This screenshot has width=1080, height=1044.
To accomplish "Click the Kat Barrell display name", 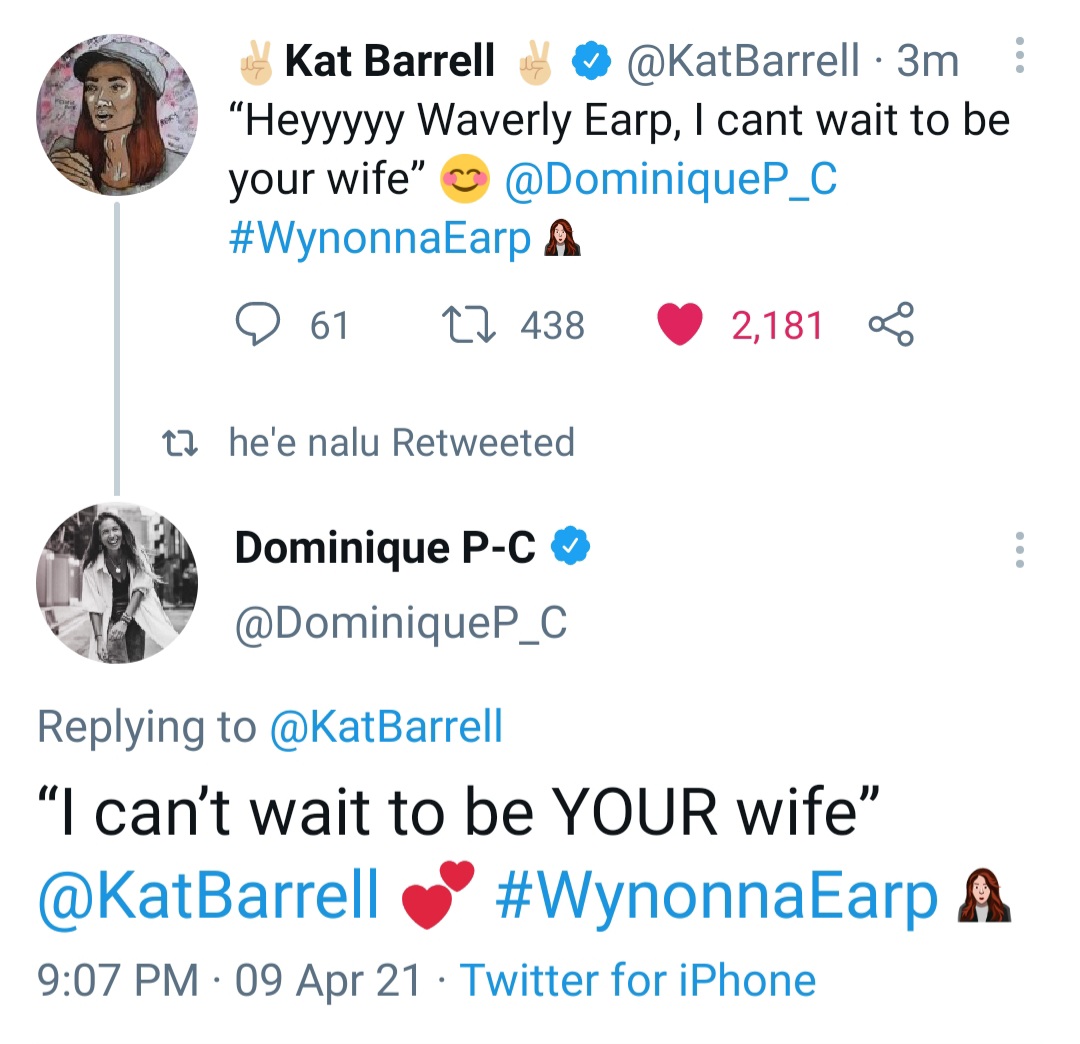I will coord(389,61).
